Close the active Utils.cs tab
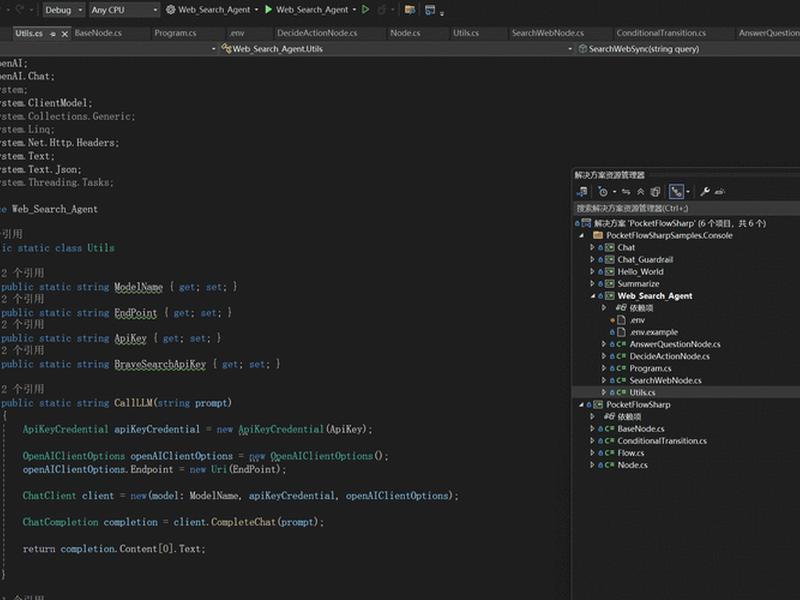Screen dimensions: 800x600 (65, 34)
